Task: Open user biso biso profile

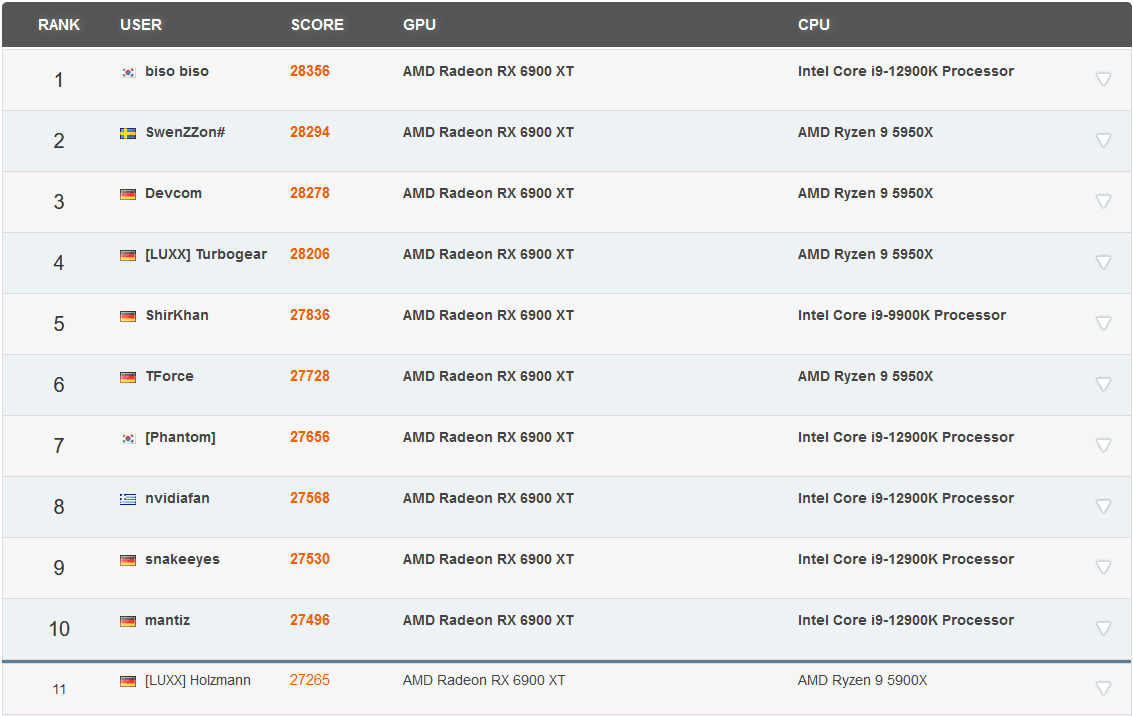Action: [x=177, y=72]
